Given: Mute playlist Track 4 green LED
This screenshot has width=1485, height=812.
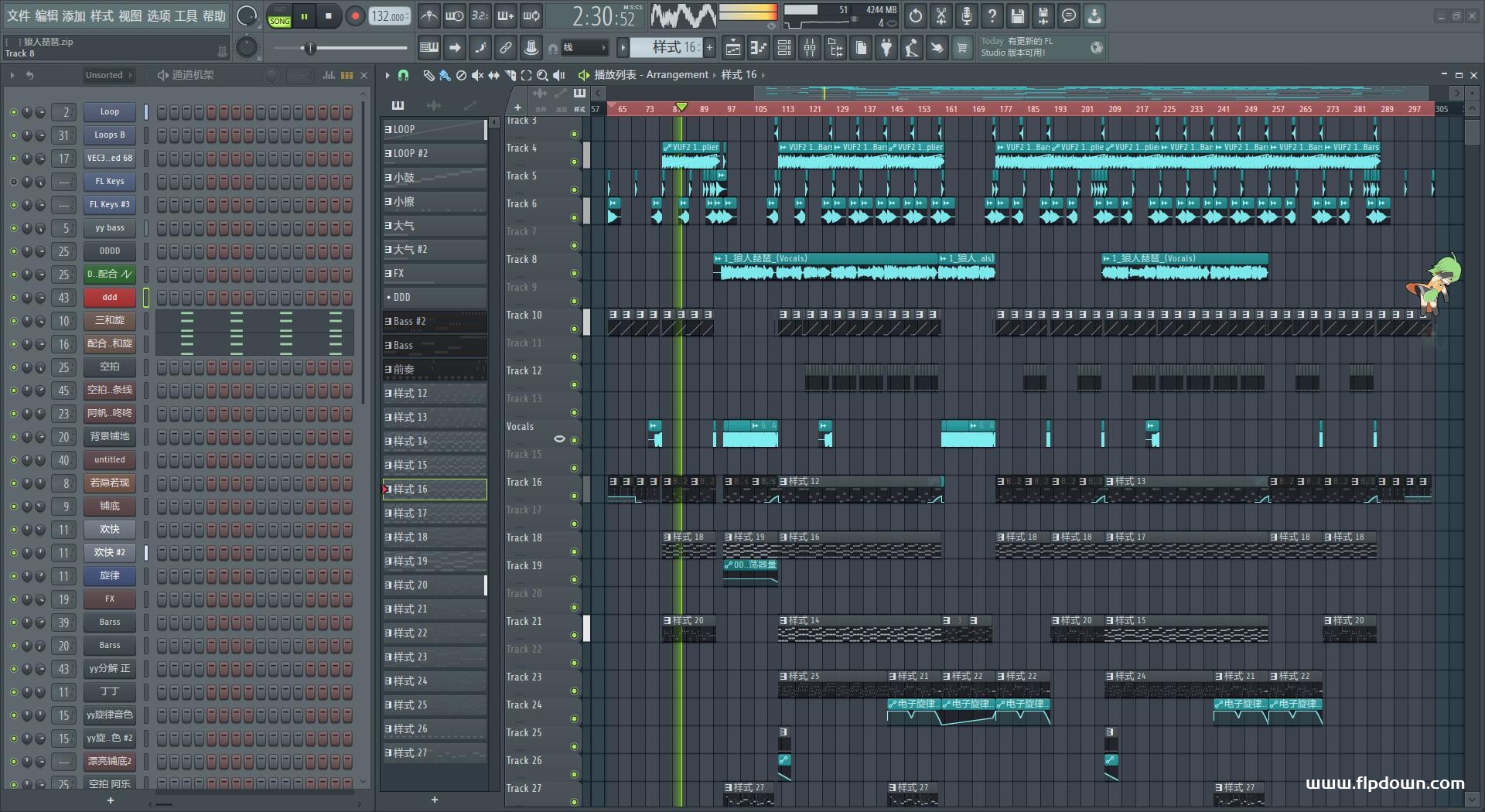Looking at the screenshot, I should [x=574, y=162].
